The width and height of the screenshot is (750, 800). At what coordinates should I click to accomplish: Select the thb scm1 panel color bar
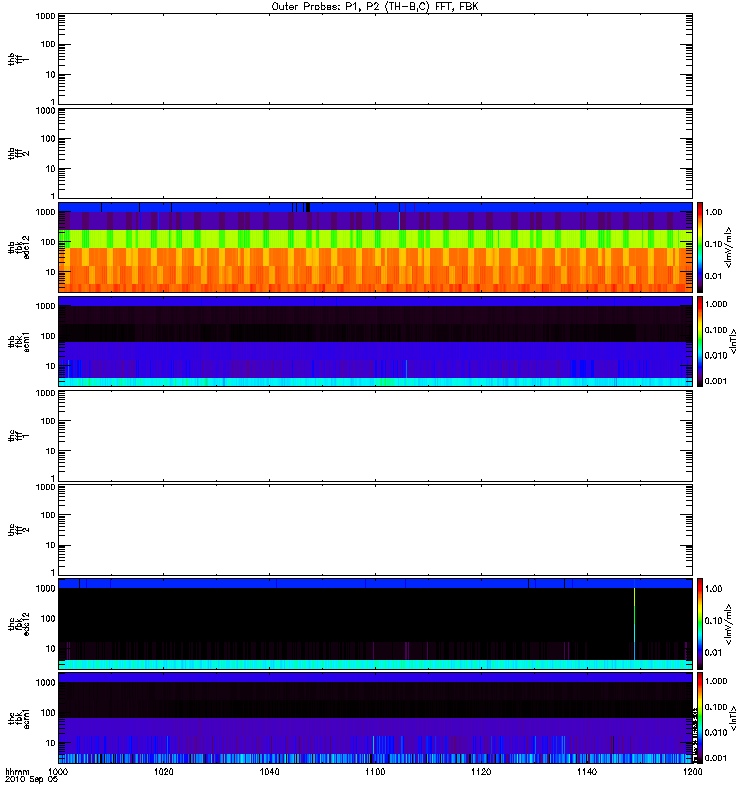pyautogui.click(x=700, y=341)
